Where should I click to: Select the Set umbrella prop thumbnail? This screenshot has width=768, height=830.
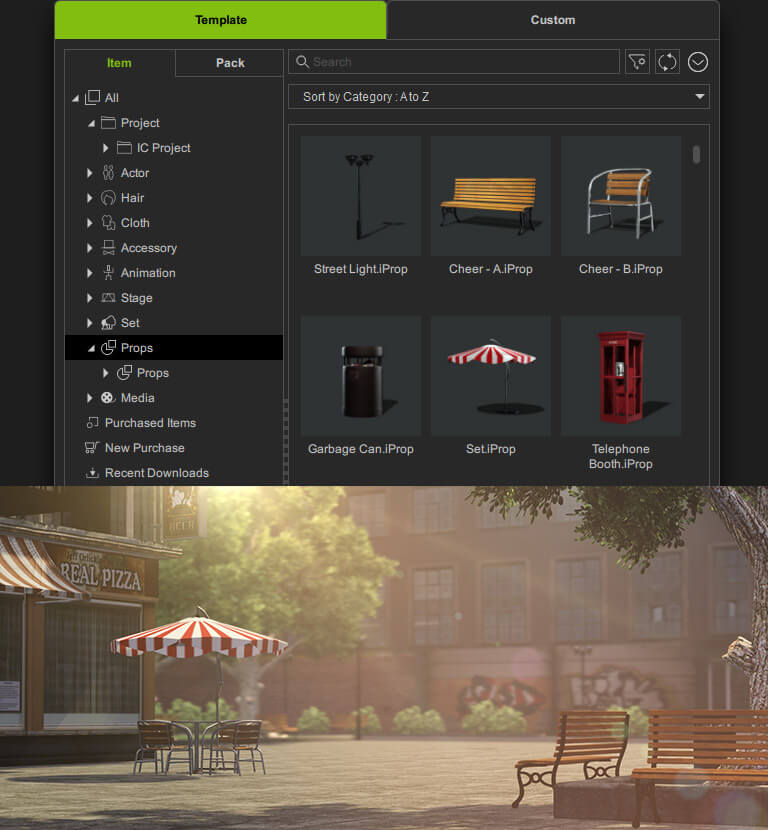(x=491, y=376)
